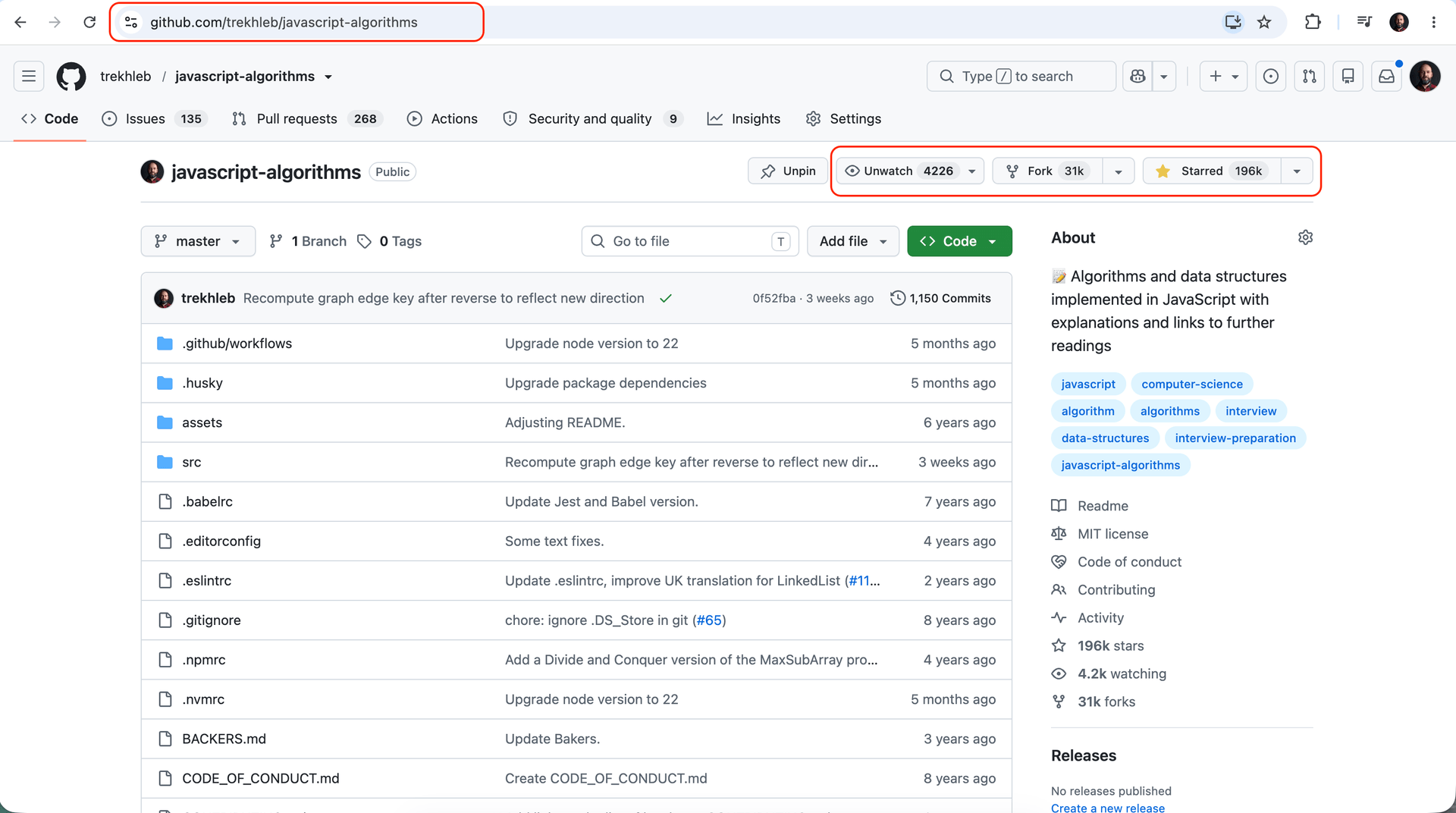Click the Go to file search field
The height and width of the screenshot is (813, 1456).
690,241
